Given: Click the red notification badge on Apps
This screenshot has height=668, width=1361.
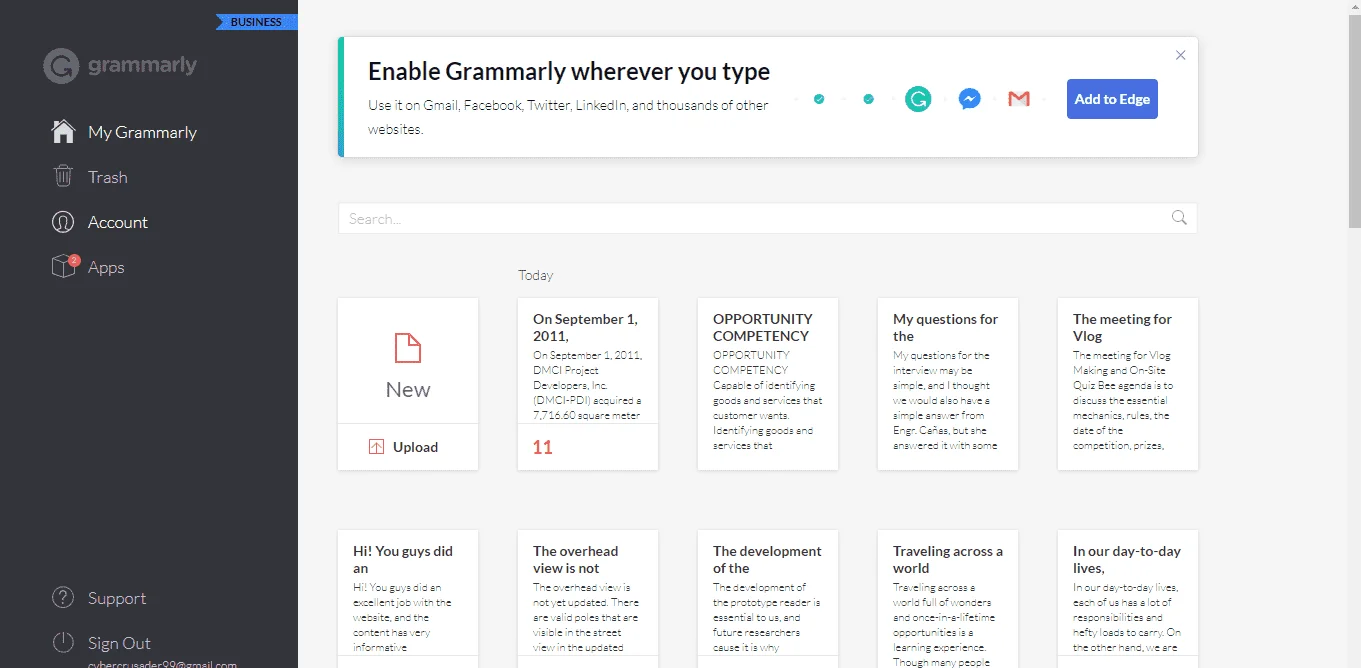Looking at the screenshot, I should [74, 260].
